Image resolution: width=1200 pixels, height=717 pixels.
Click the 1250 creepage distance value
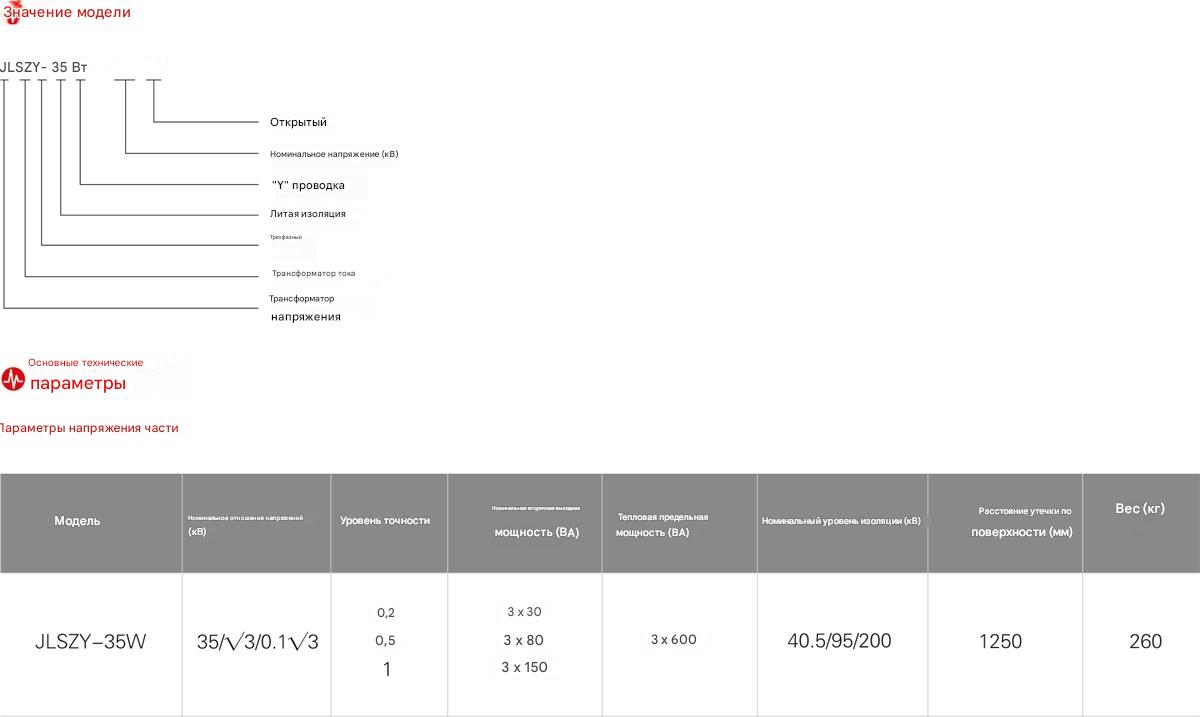coord(1000,642)
